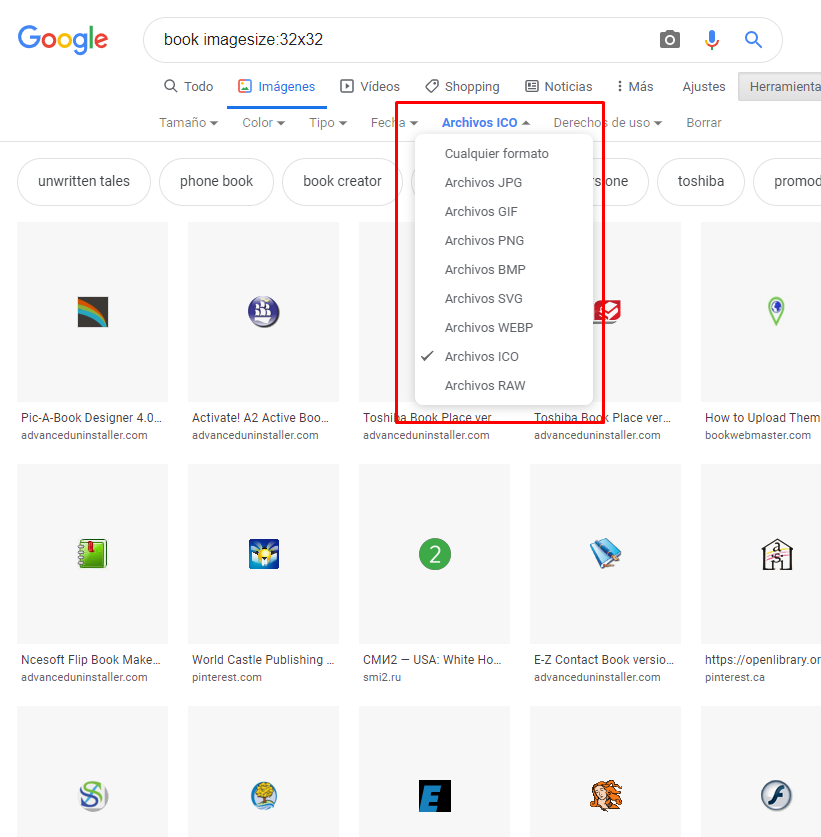This screenshot has width=821, height=837.
Task: Click the book creator suggestion chip
Action: (x=342, y=181)
